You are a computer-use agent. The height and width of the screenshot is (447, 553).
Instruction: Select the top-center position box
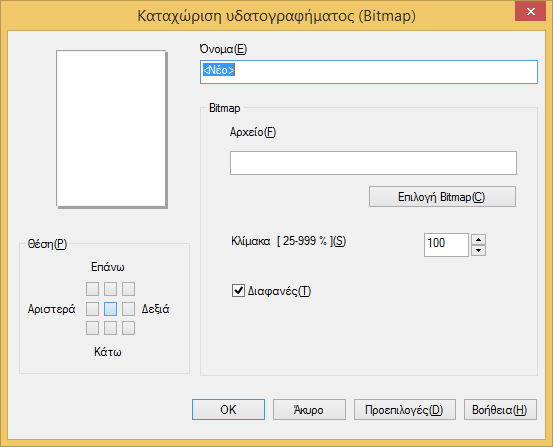[110, 289]
